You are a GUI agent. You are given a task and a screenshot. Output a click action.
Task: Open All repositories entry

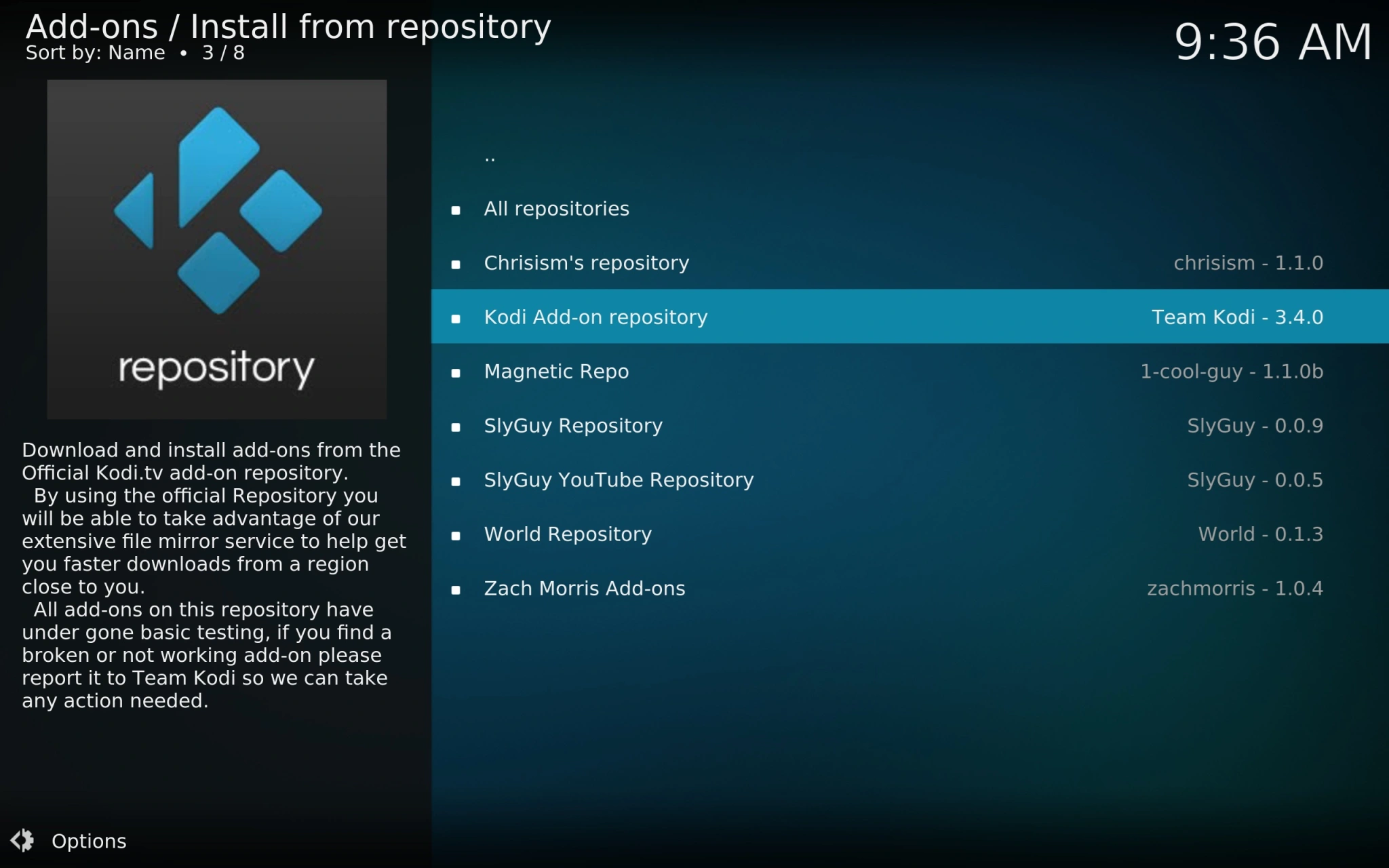556,209
